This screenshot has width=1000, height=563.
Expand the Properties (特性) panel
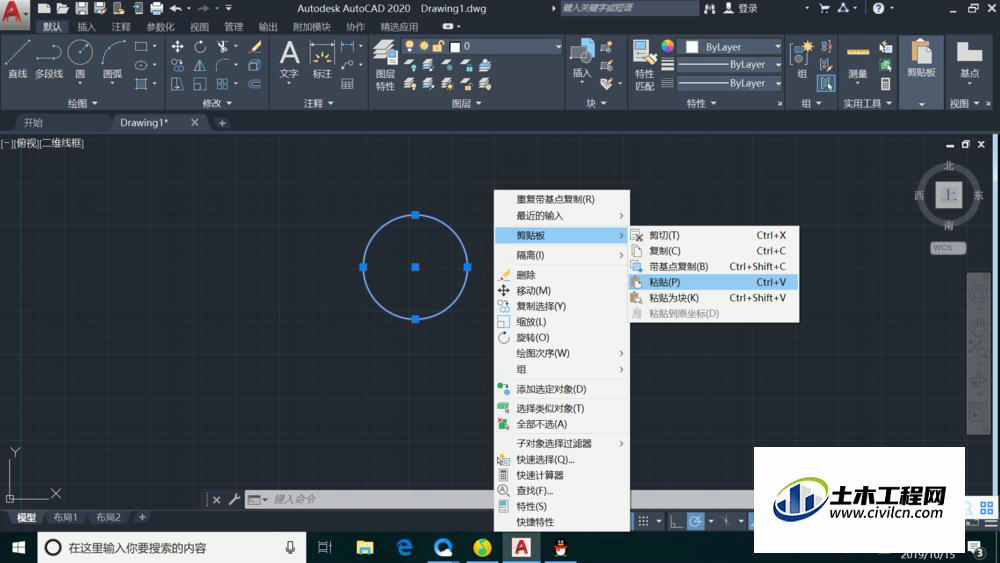[701, 103]
